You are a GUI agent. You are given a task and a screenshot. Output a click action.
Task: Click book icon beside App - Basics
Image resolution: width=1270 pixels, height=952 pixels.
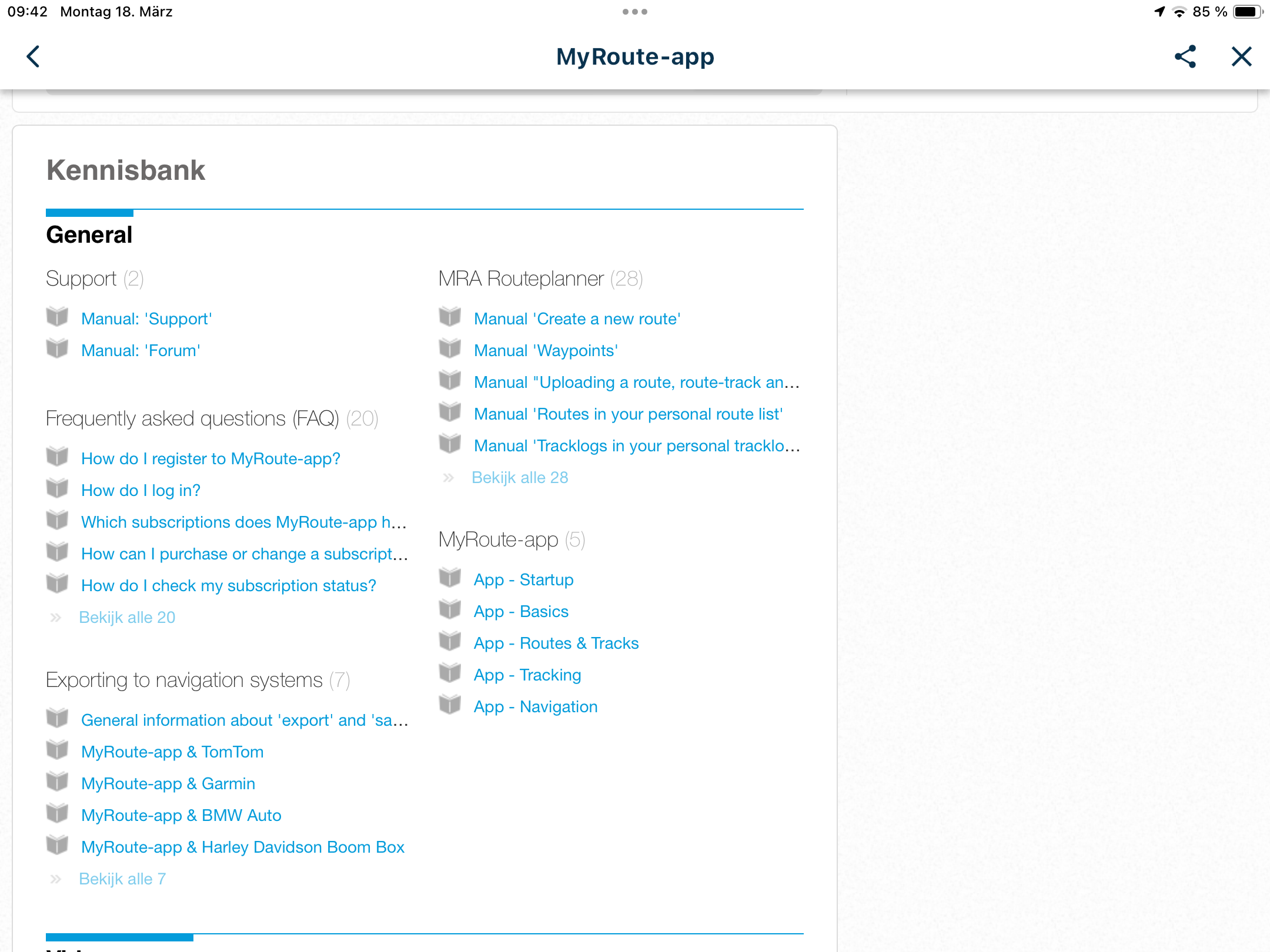click(450, 609)
